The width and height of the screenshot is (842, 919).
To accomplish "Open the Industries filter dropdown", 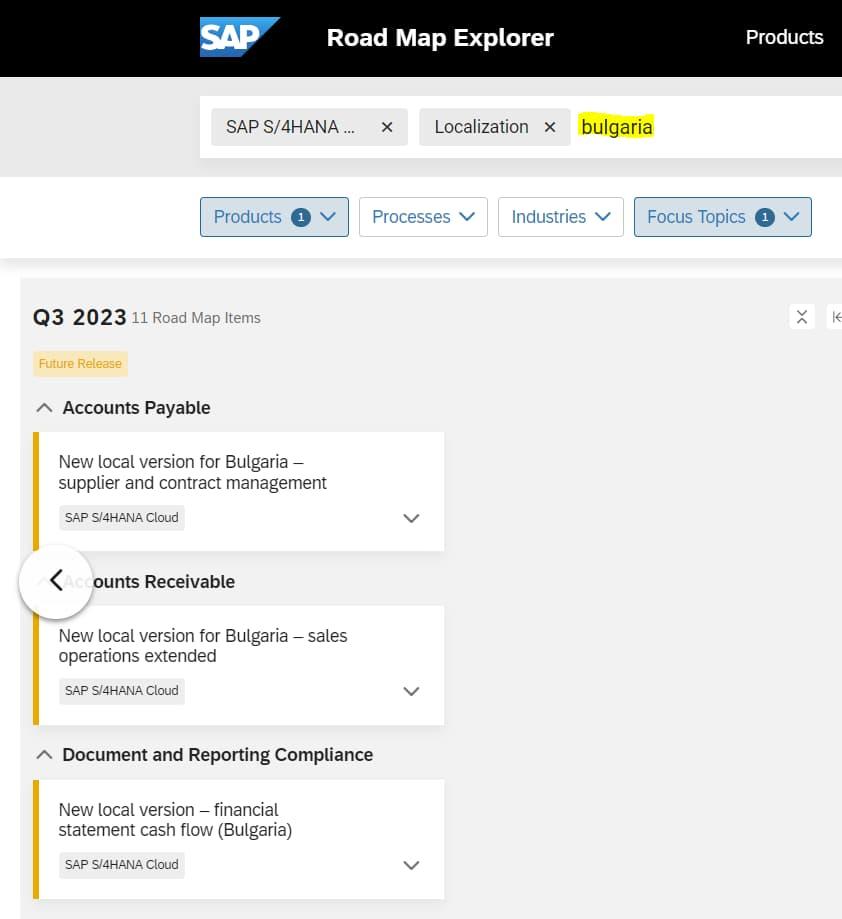I will pos(560,217).
